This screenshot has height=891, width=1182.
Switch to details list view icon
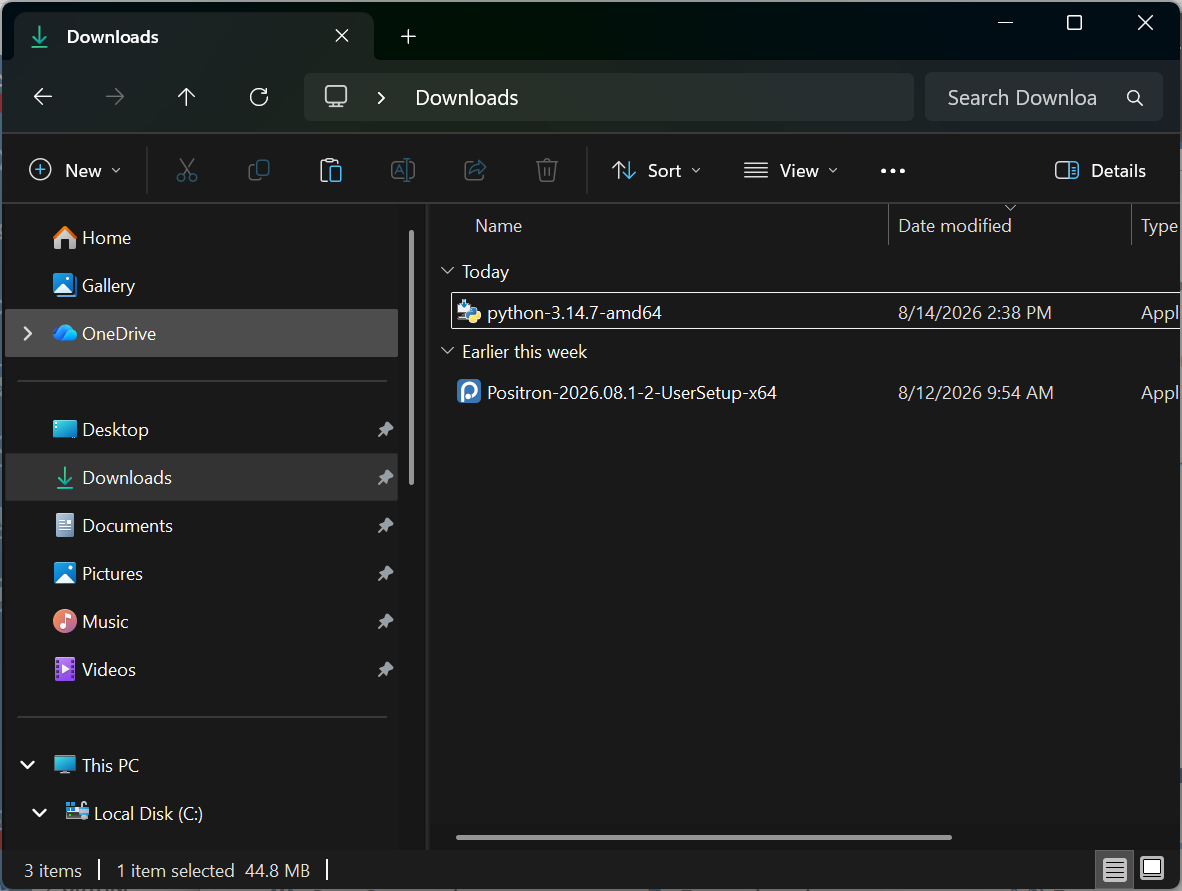[1114, 869]
